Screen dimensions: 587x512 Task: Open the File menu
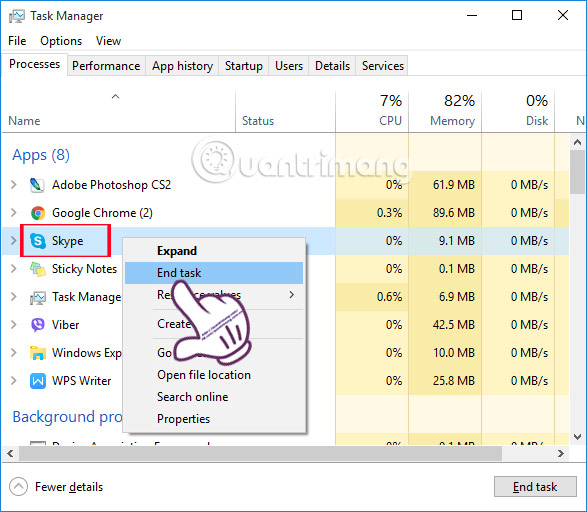click(17, 41)
